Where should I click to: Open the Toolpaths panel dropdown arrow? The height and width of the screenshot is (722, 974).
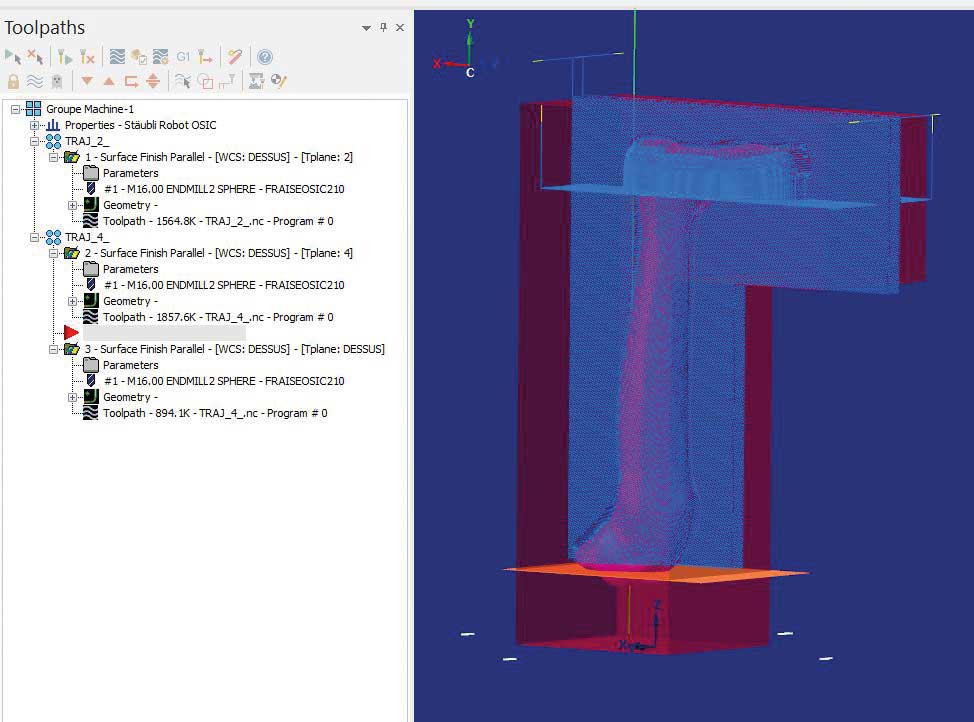click(367, 28)
